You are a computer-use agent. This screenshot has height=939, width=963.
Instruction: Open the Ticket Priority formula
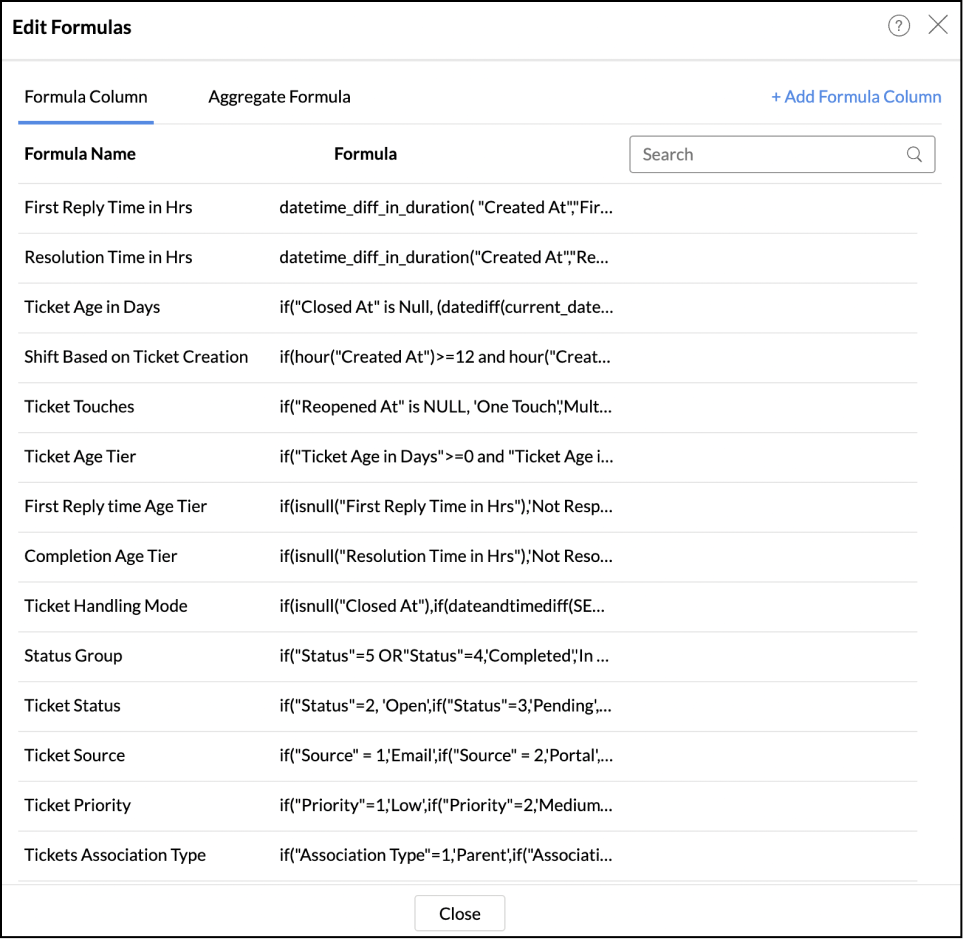76,805
